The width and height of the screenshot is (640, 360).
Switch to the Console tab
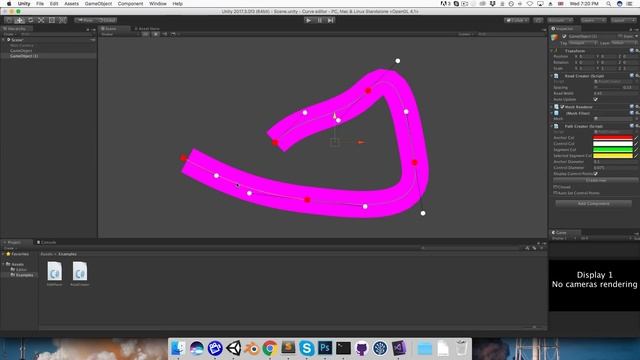click(47, 242)
